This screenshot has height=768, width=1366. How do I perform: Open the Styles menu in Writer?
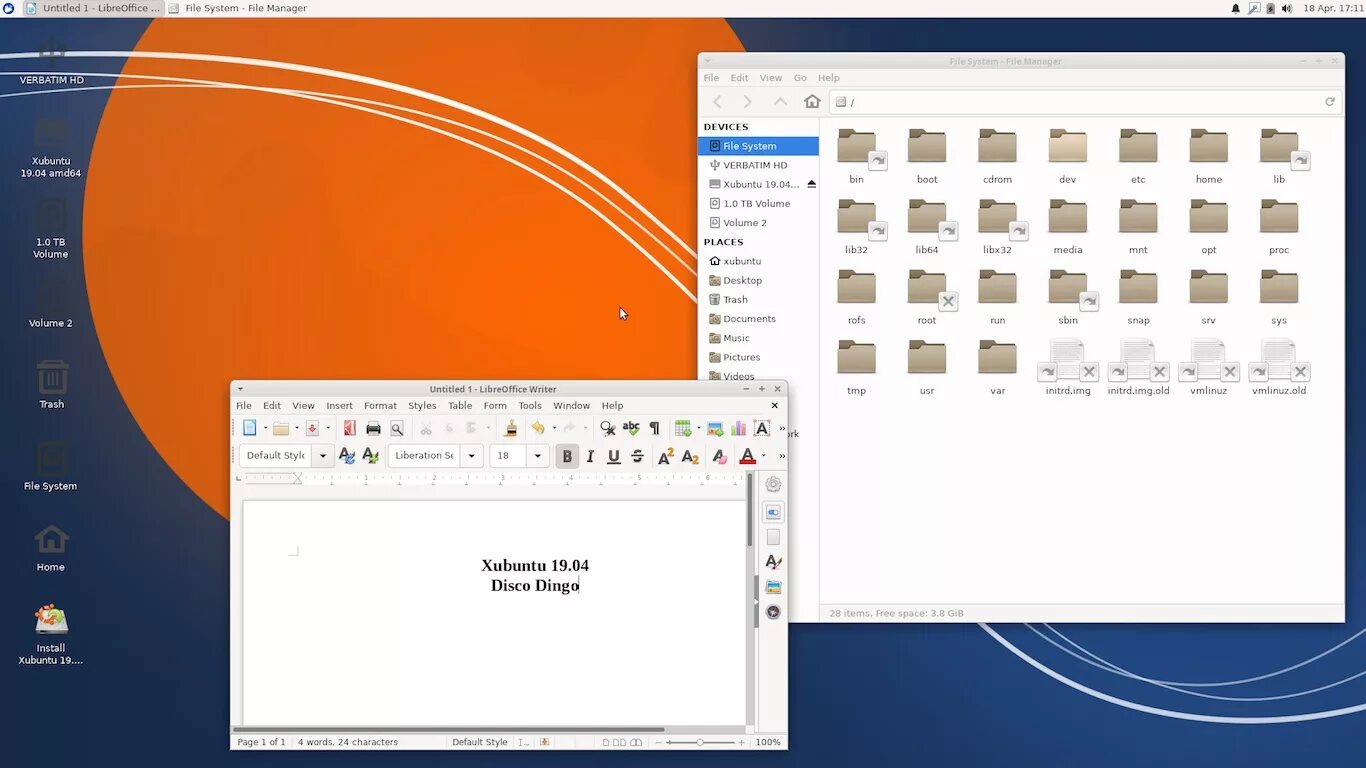[422, 406]
